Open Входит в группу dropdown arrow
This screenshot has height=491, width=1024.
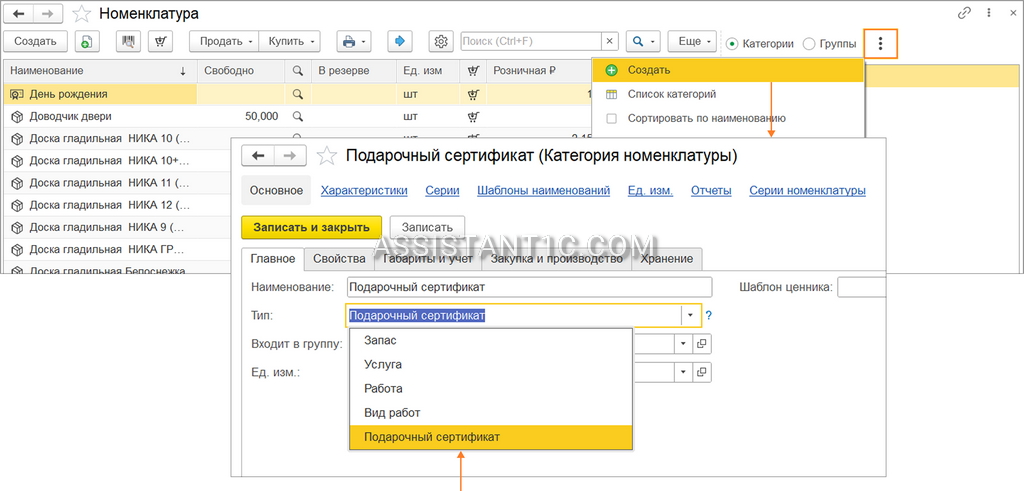tap(684, 343)
